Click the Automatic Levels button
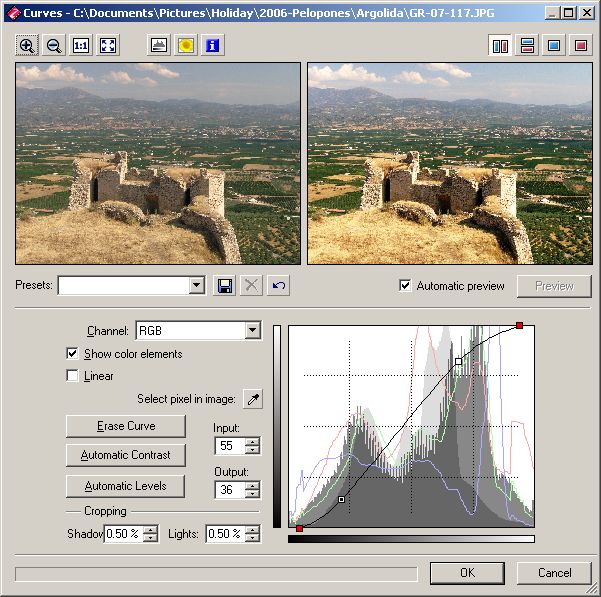The image size is (601, 597). tap(126, 486)
